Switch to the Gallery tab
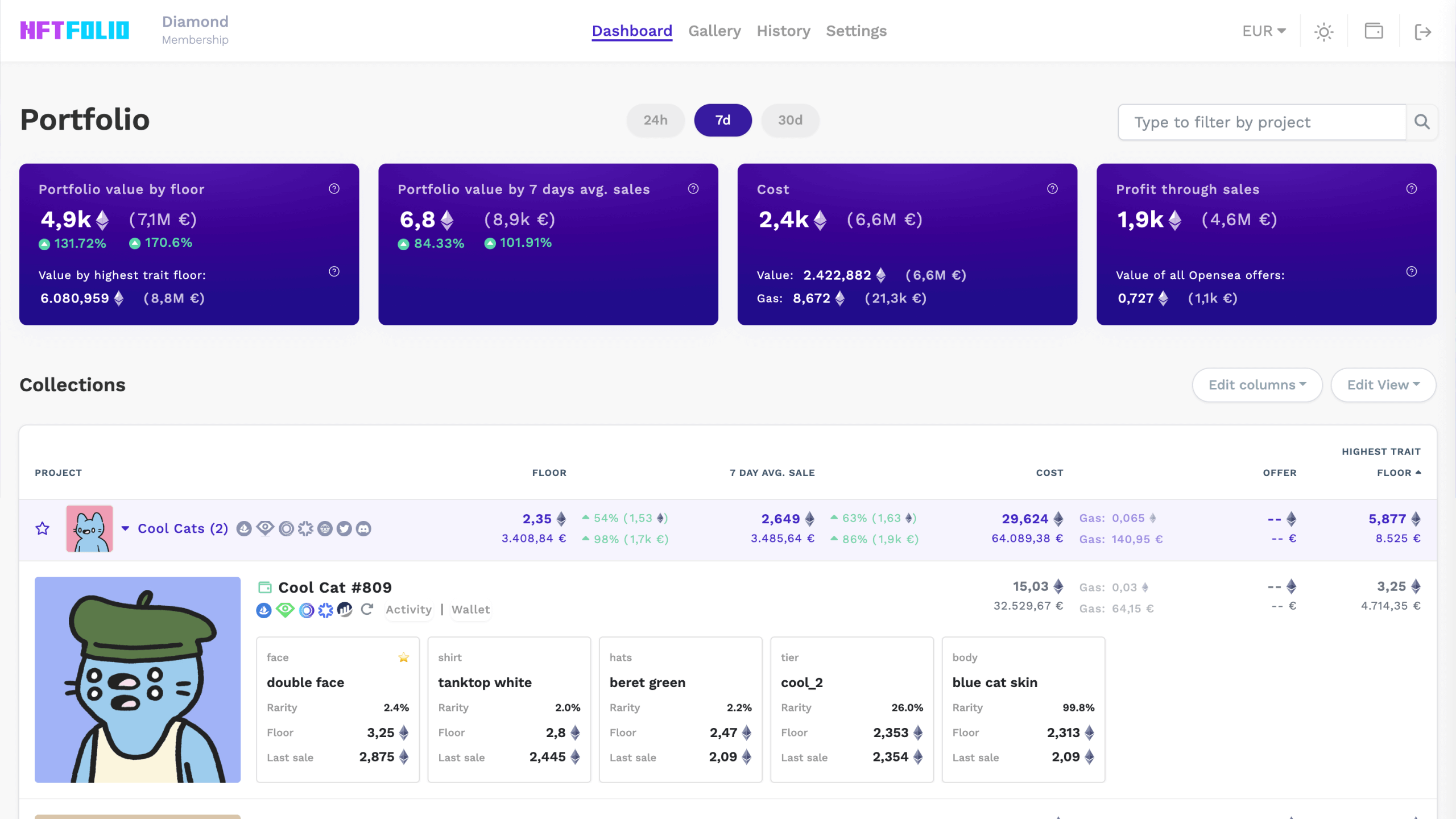1456x819 pixels. click(x=714, y=31)
